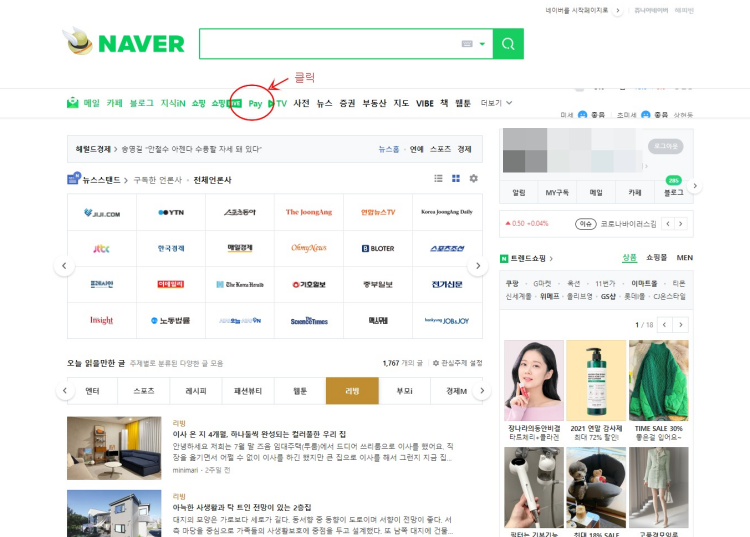Screen dimensions: 750x537
Task: Open 쇼핑LIVE link
Action: click(226, 103)
